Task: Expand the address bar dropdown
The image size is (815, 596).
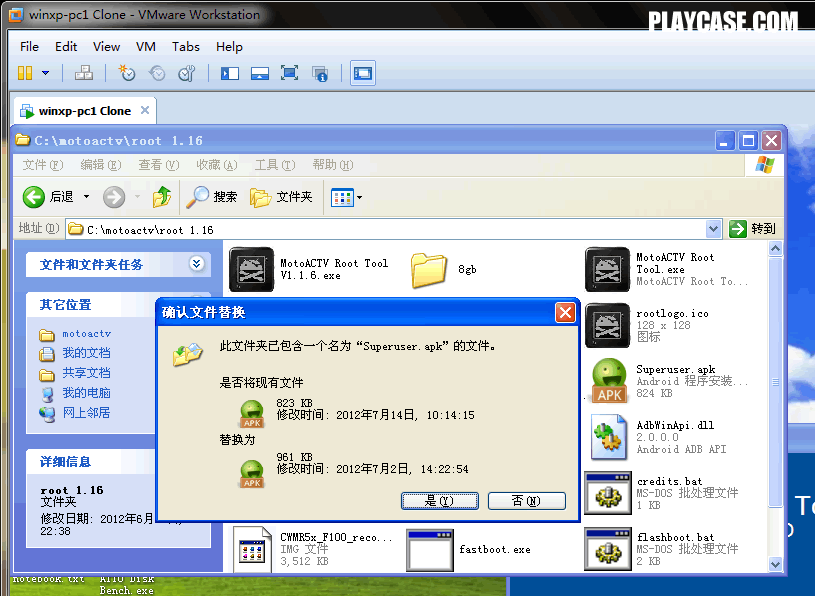Action: 713,229
